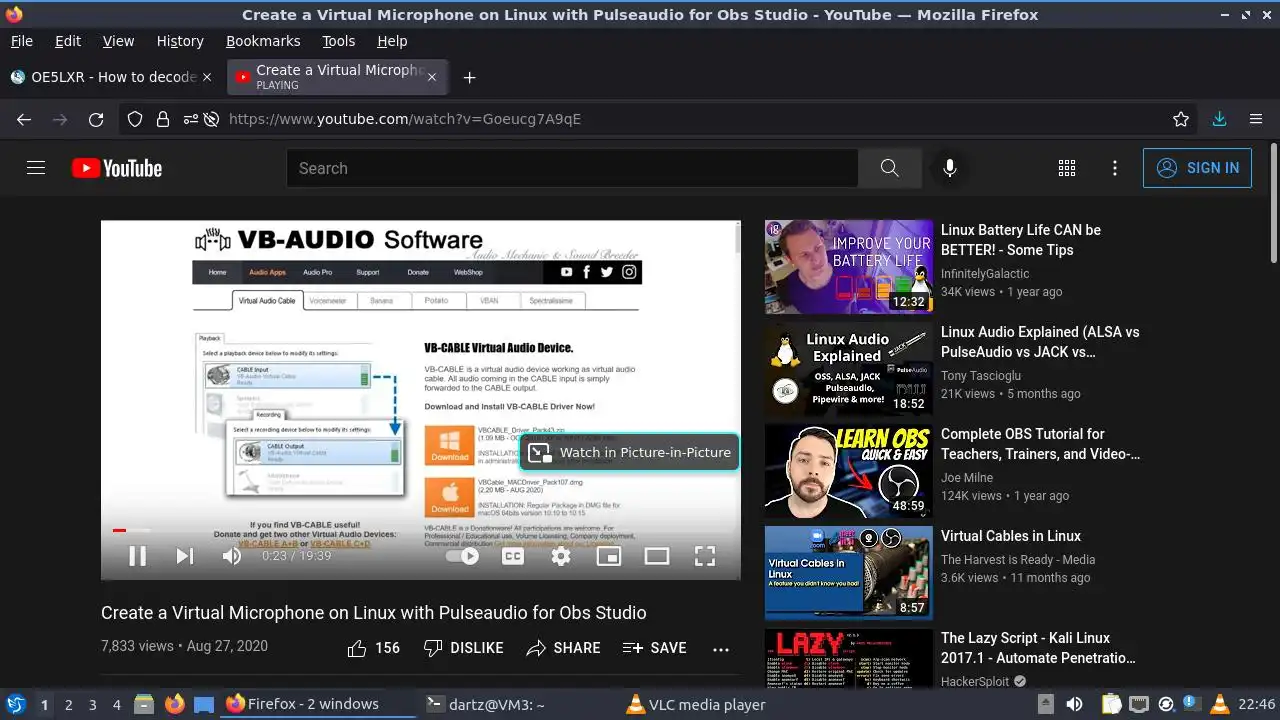Visit Joe Milne channel name
1280x720 pixels.
point(969,478)
